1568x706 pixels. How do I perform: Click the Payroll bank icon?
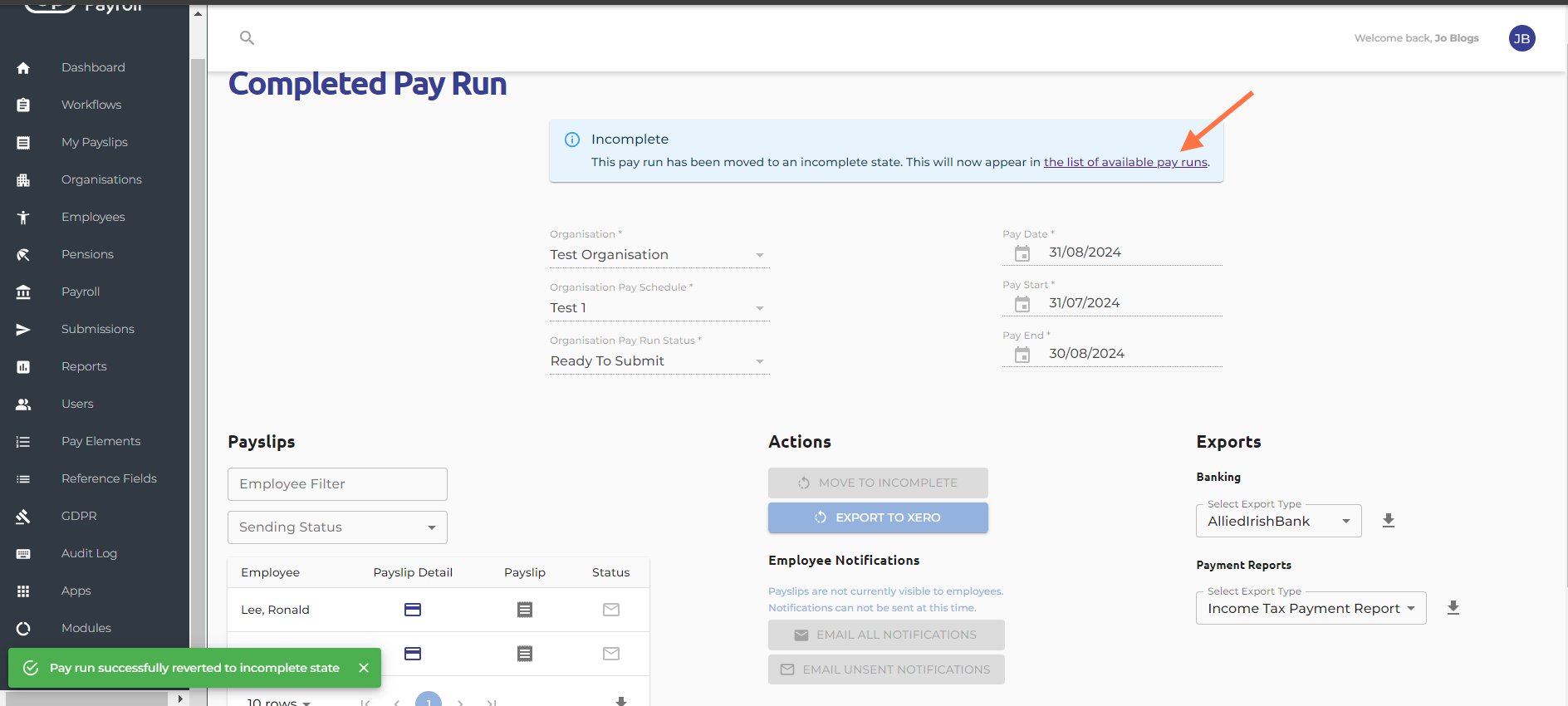tap(23, 292)
